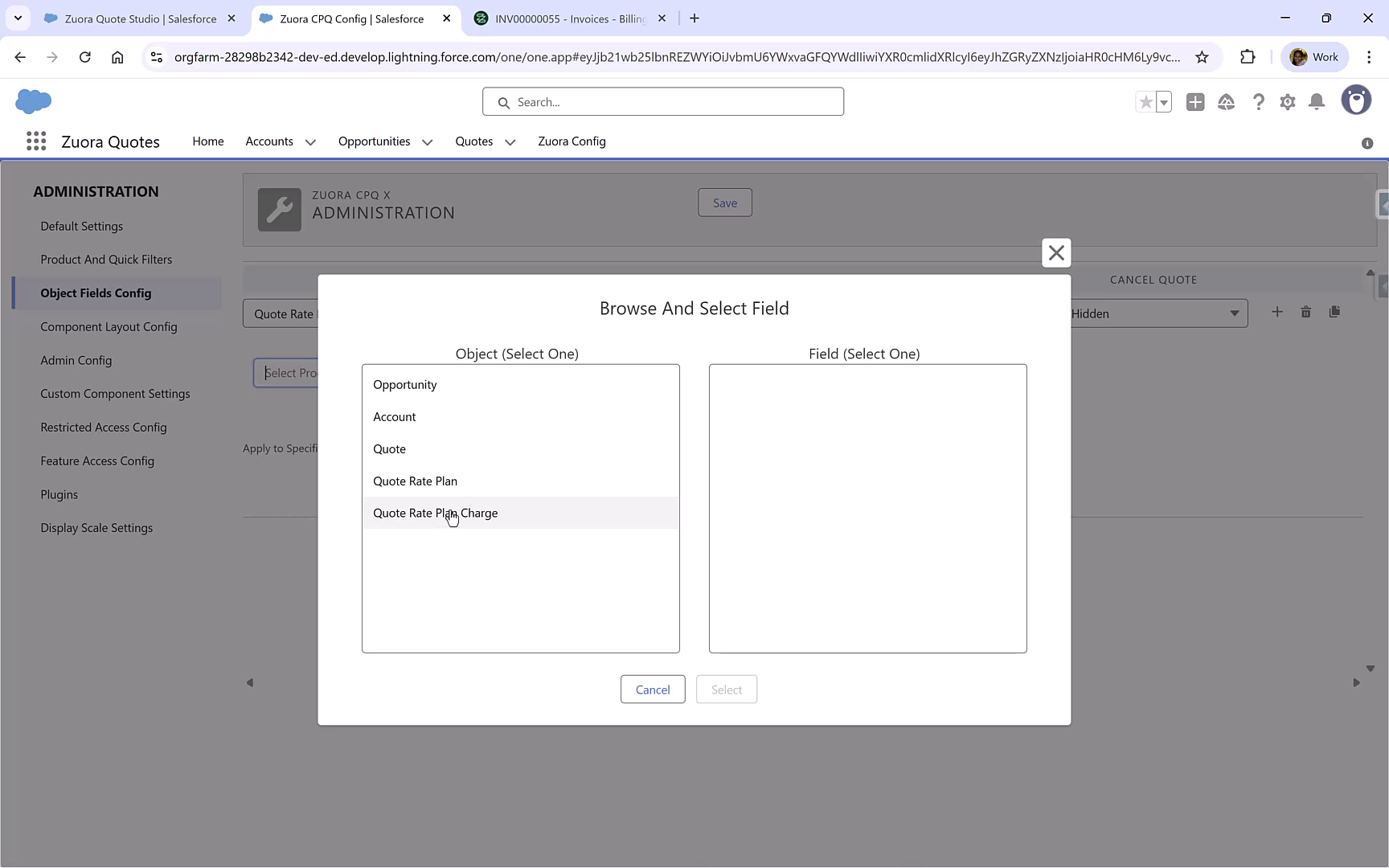
Task: Select Quote Rate Plan Charge object
Action: 435,512
